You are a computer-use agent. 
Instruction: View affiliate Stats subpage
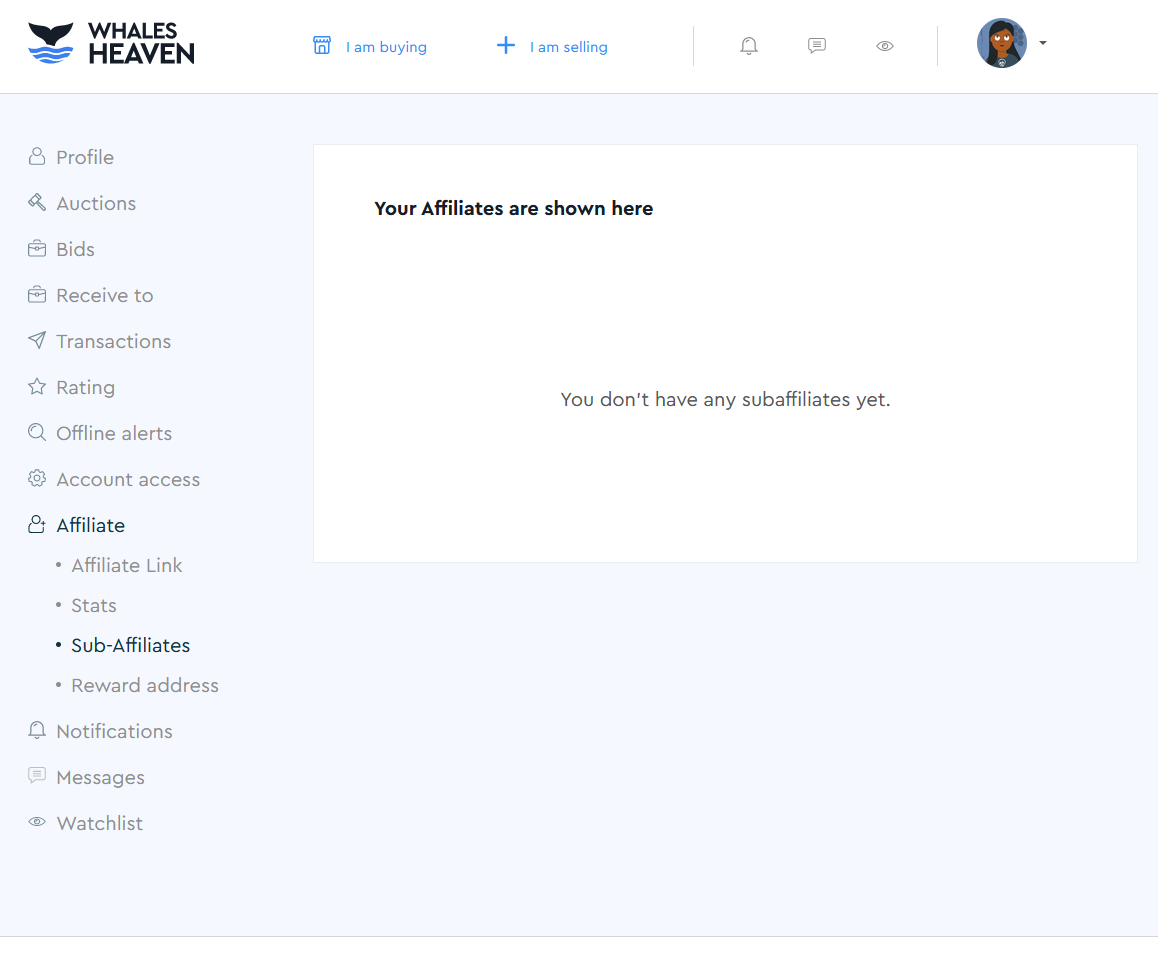pos(94,605)
